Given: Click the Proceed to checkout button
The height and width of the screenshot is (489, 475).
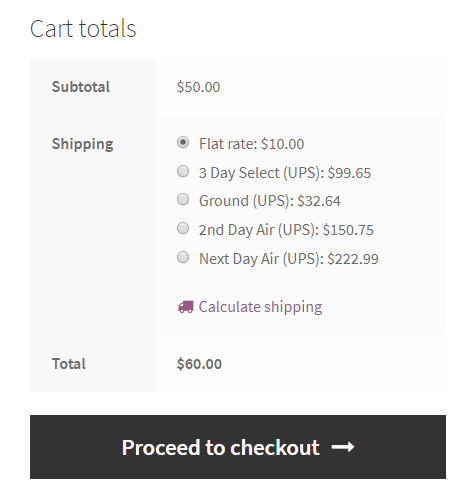Looking at the screenshot, I should pos(238,447).
